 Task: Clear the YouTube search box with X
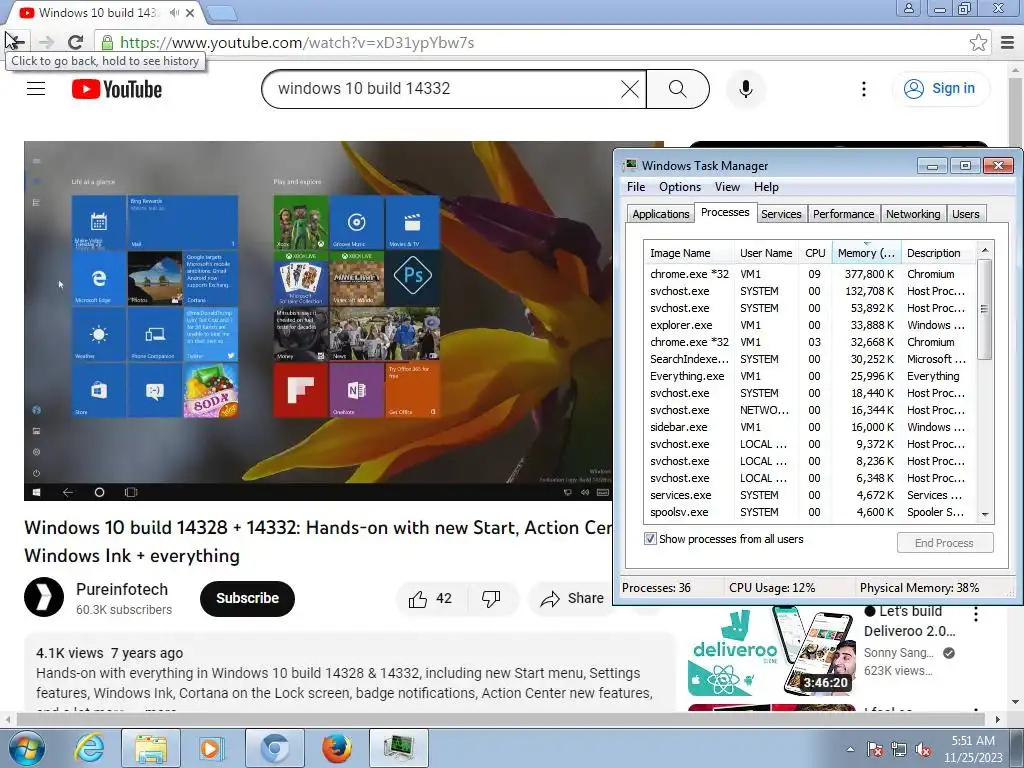(630, 89)
